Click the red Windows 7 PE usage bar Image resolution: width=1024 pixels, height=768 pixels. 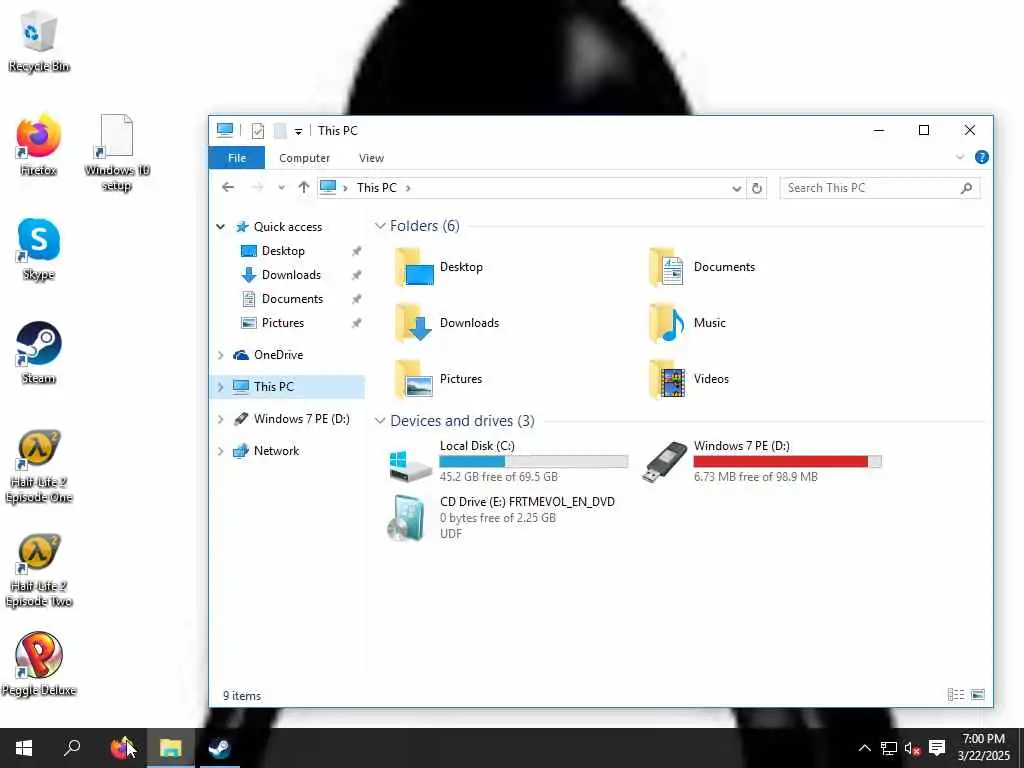coord(787,462)
